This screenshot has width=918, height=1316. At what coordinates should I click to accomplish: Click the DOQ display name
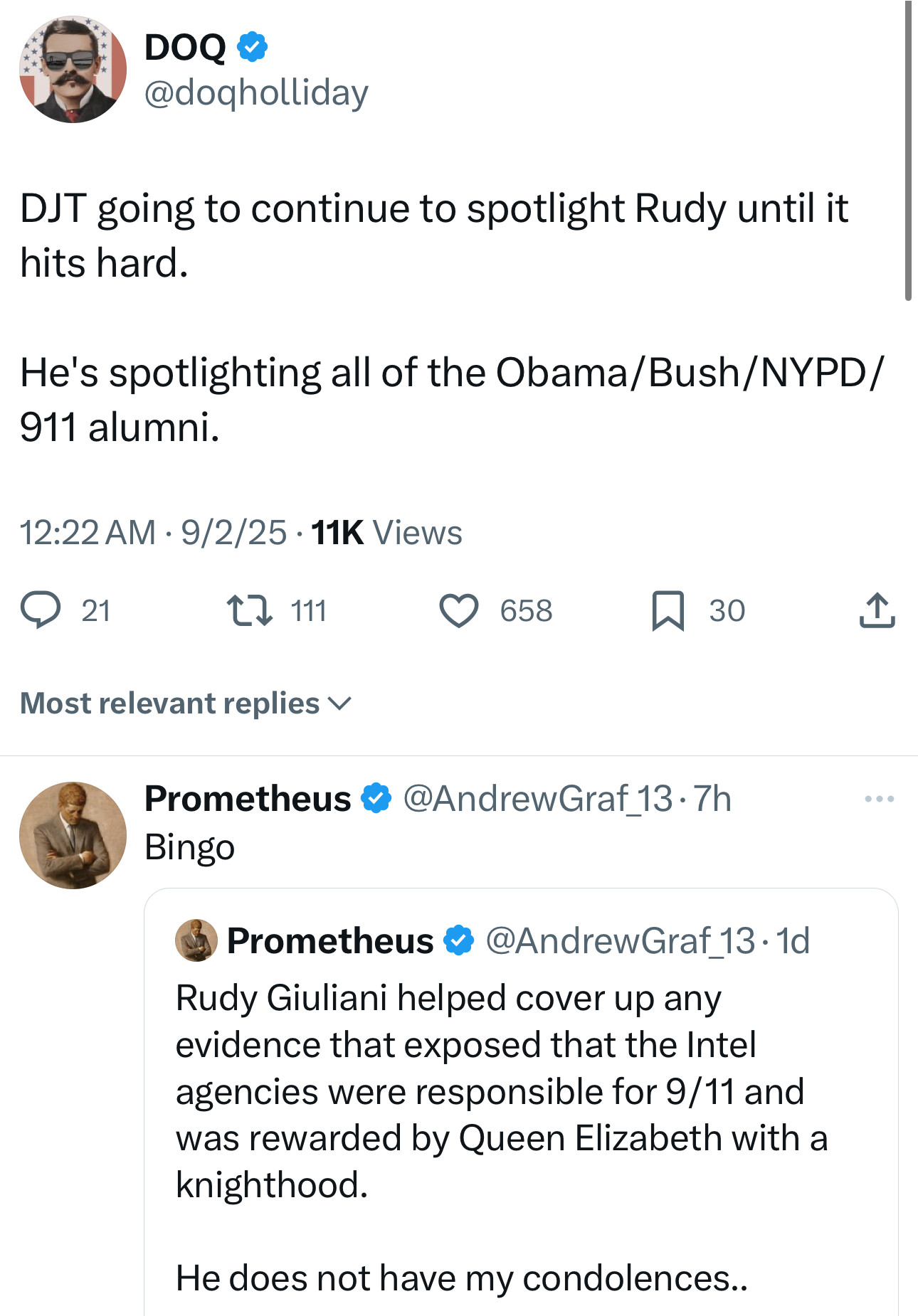click(x=185, y=47)
